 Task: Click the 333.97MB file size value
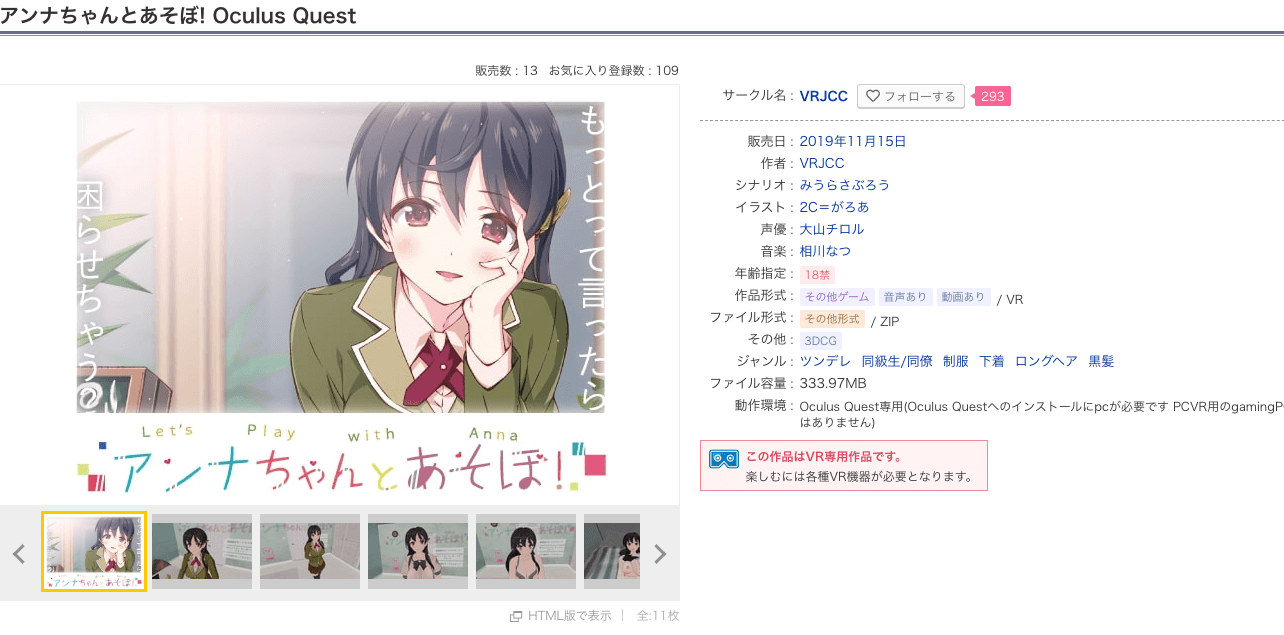[833, 383]
